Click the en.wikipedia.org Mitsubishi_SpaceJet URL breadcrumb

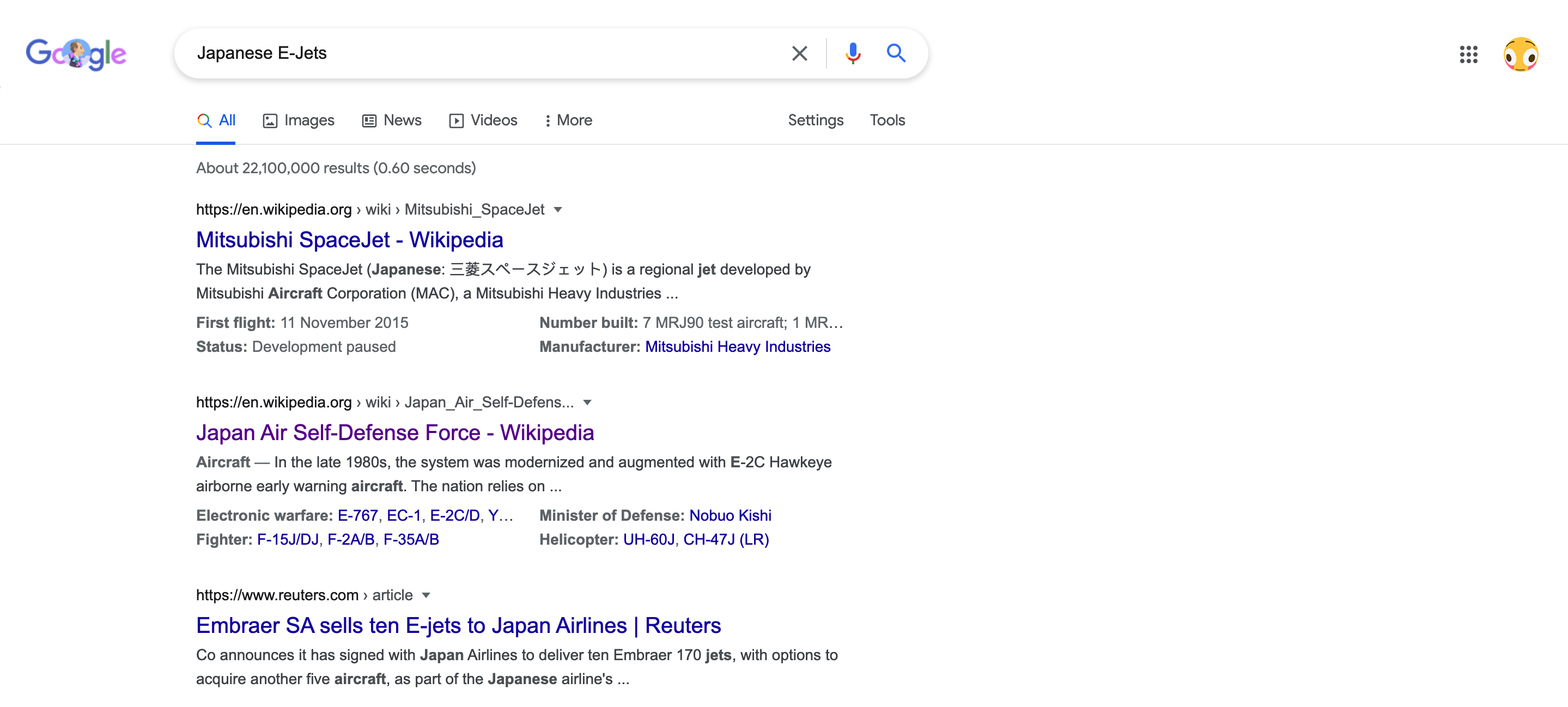pyautogui.click(x=370, y=210)
